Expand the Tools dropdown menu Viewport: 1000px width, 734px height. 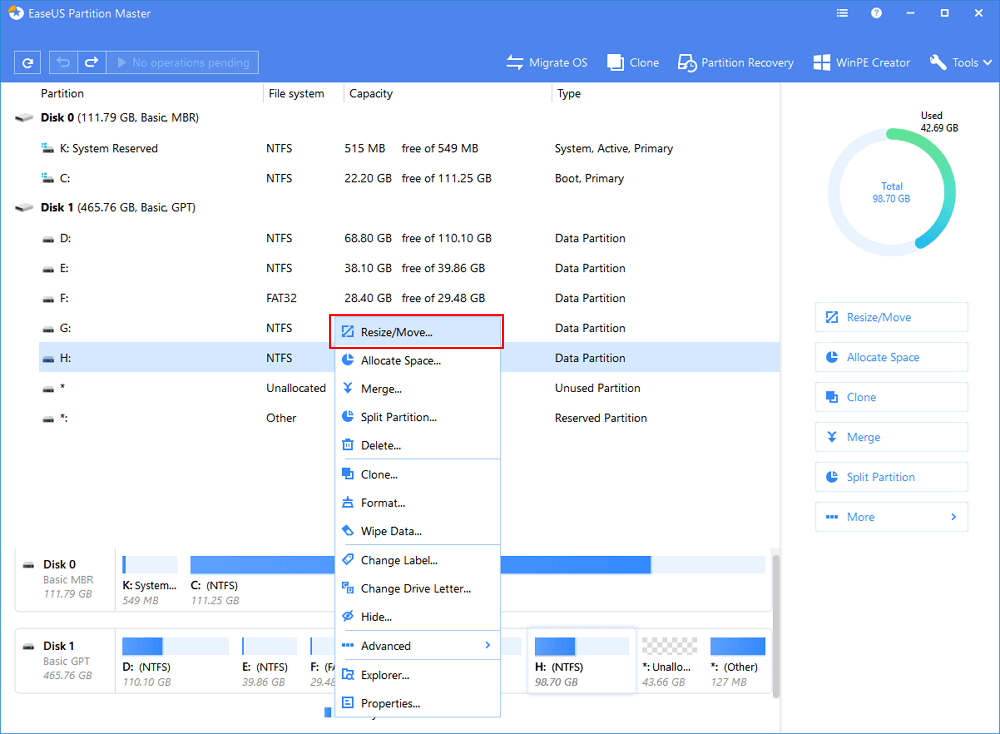click(961, 63)
